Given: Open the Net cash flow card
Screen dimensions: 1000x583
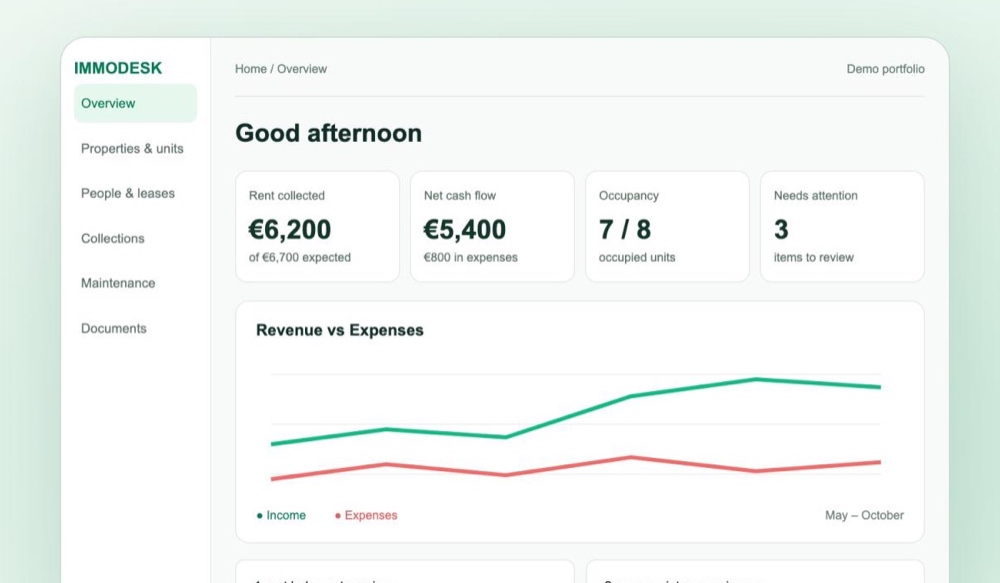Looking at the screenshot, I should tap(492, 226).
